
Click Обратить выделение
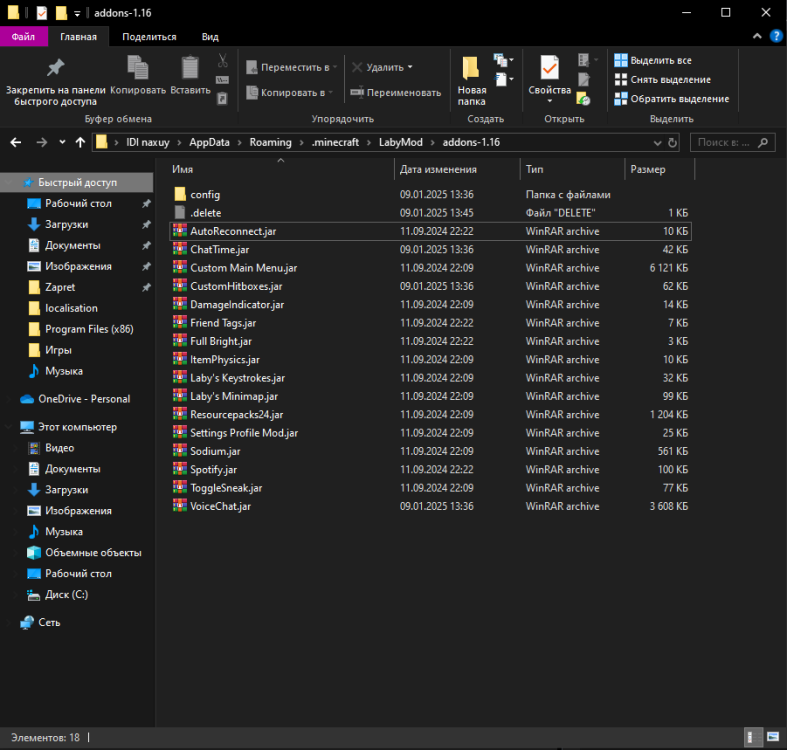tap(672, 99)
